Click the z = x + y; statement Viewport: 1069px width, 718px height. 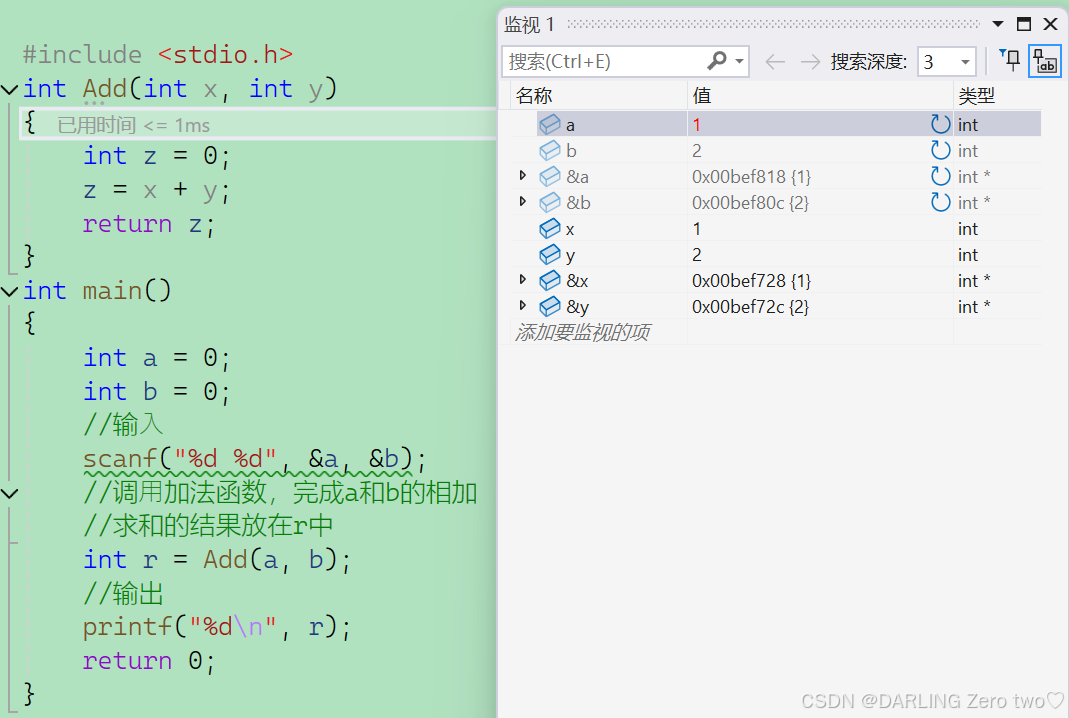[x=156, y=190]
